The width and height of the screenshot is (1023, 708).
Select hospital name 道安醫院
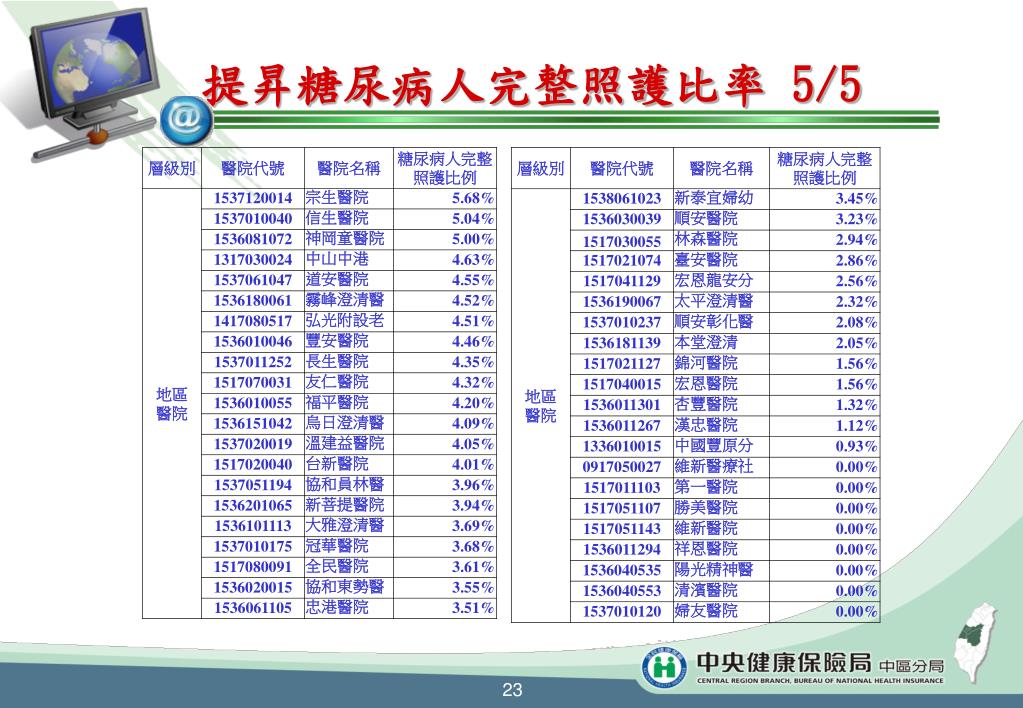337,280
